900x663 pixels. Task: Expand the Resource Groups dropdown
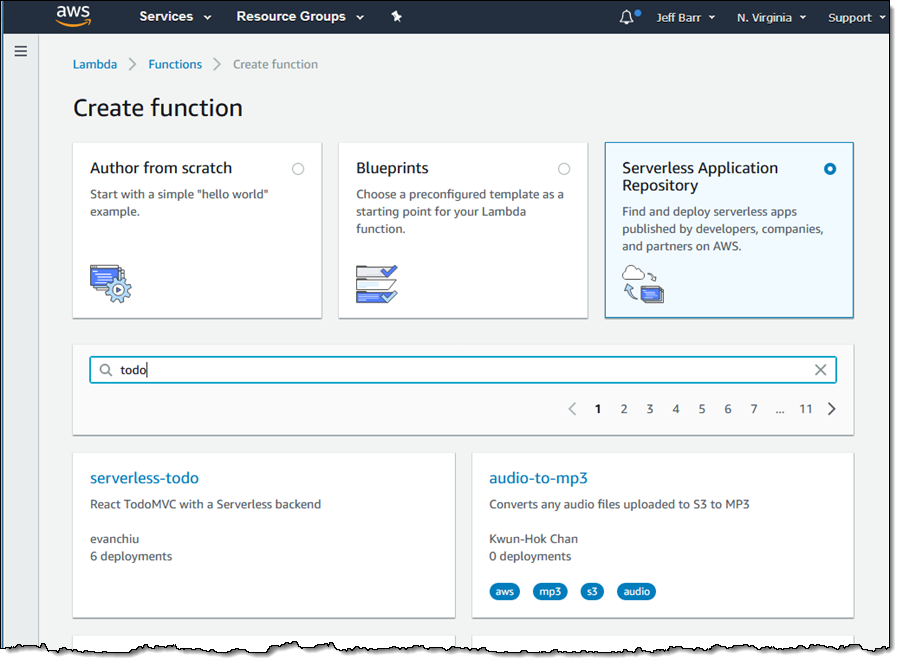coord(300,17)
